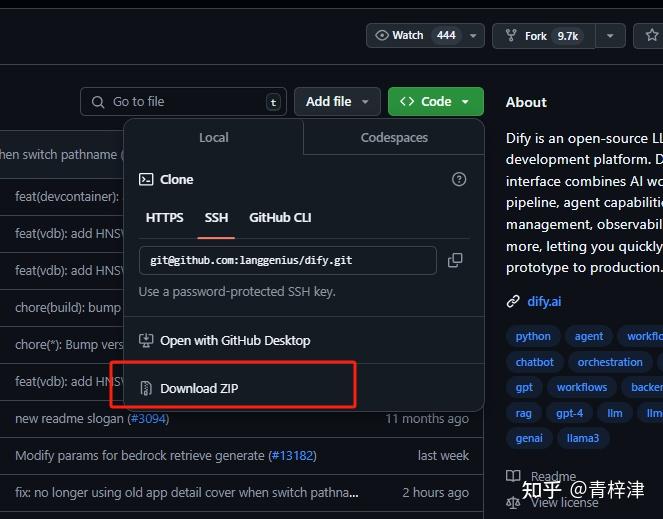This screenshot has height=519, width=663.
Task: Click the GitHub Desktop download icon
Action: (146, 341)
